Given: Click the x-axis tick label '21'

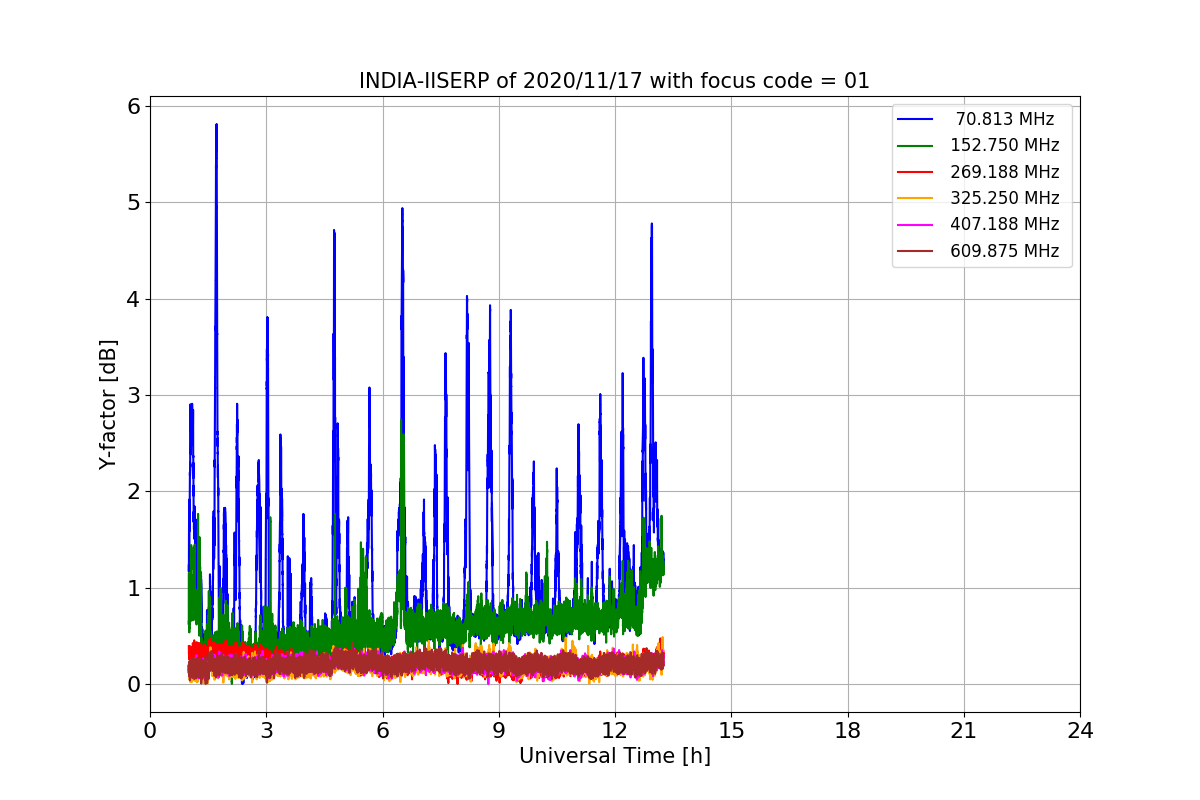Looking at the screenshot, I should pyautogui.click(x=964, y=730).
